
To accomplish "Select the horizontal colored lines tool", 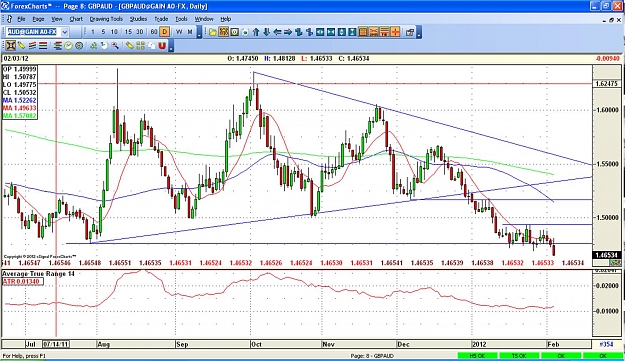I will [43, 46].
